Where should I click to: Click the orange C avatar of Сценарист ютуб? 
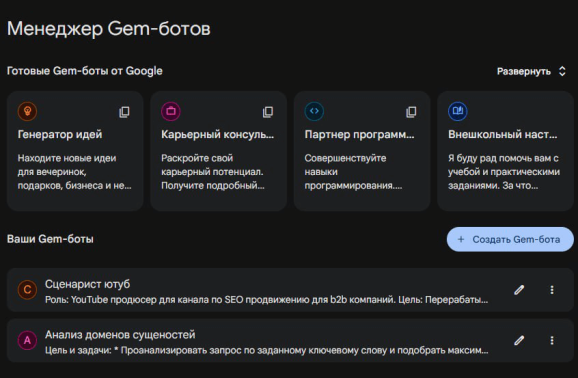point(27,290)
